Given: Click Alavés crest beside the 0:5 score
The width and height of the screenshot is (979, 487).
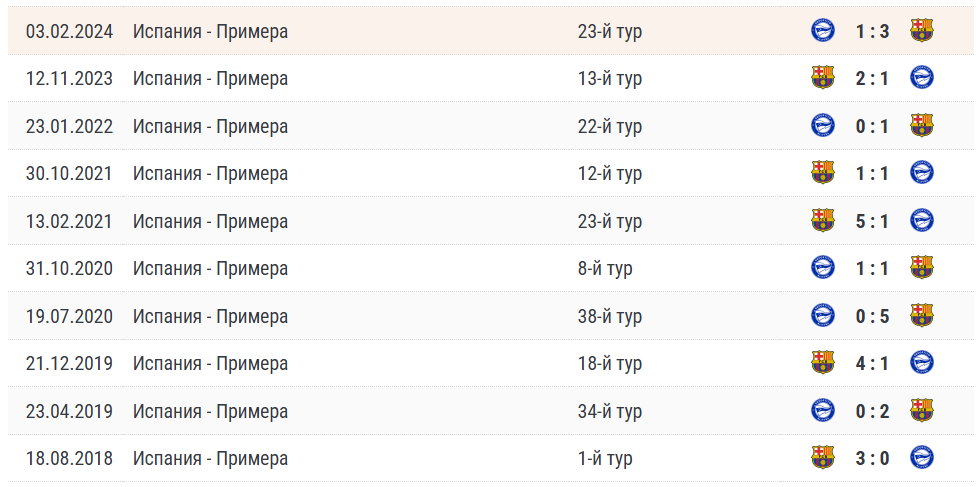Looking at the screenshot, I should (823, 316).
